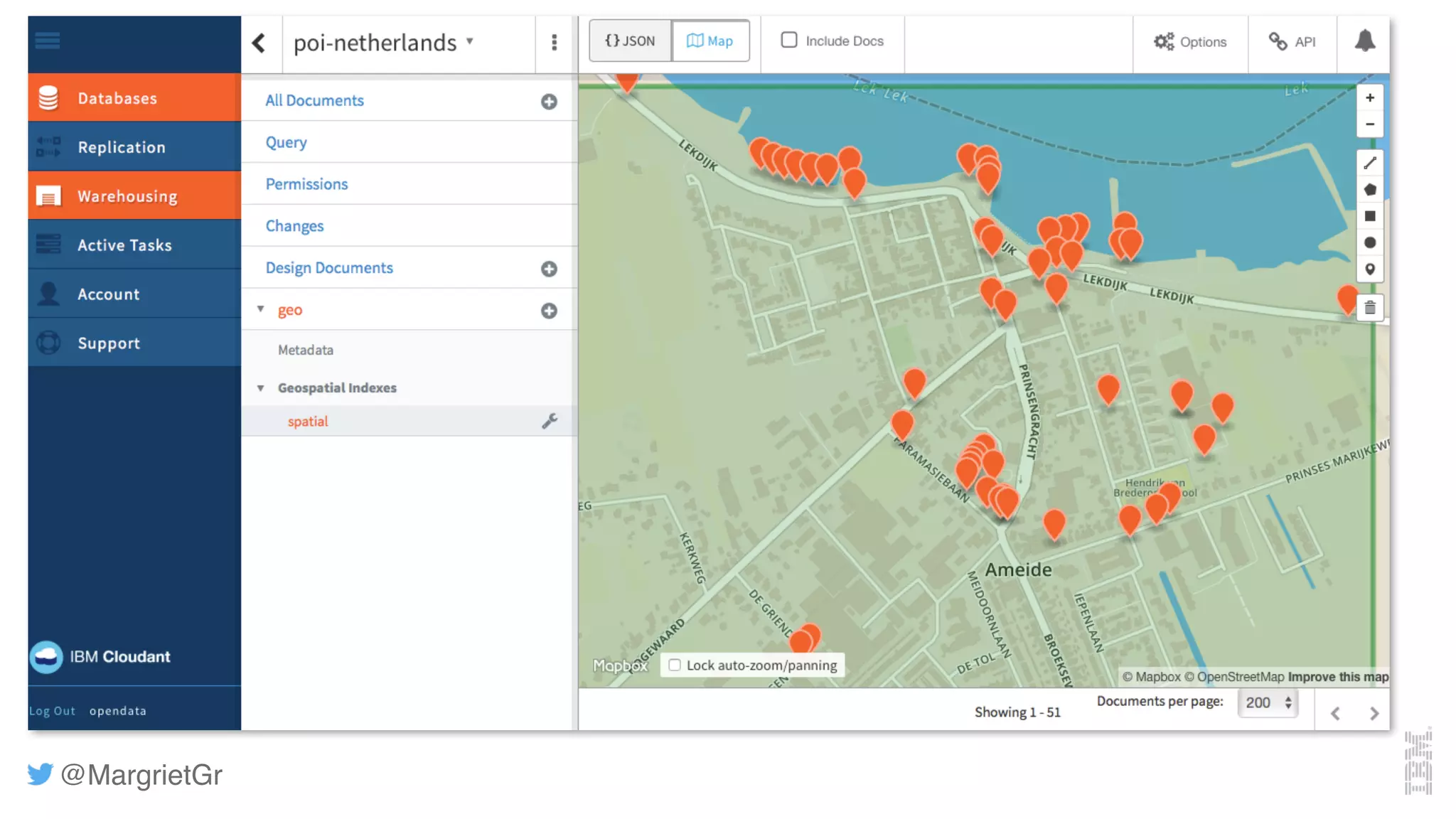Open geo Metadata
Viewport: 1456px width, 819px height.
(x=306, y=350)
